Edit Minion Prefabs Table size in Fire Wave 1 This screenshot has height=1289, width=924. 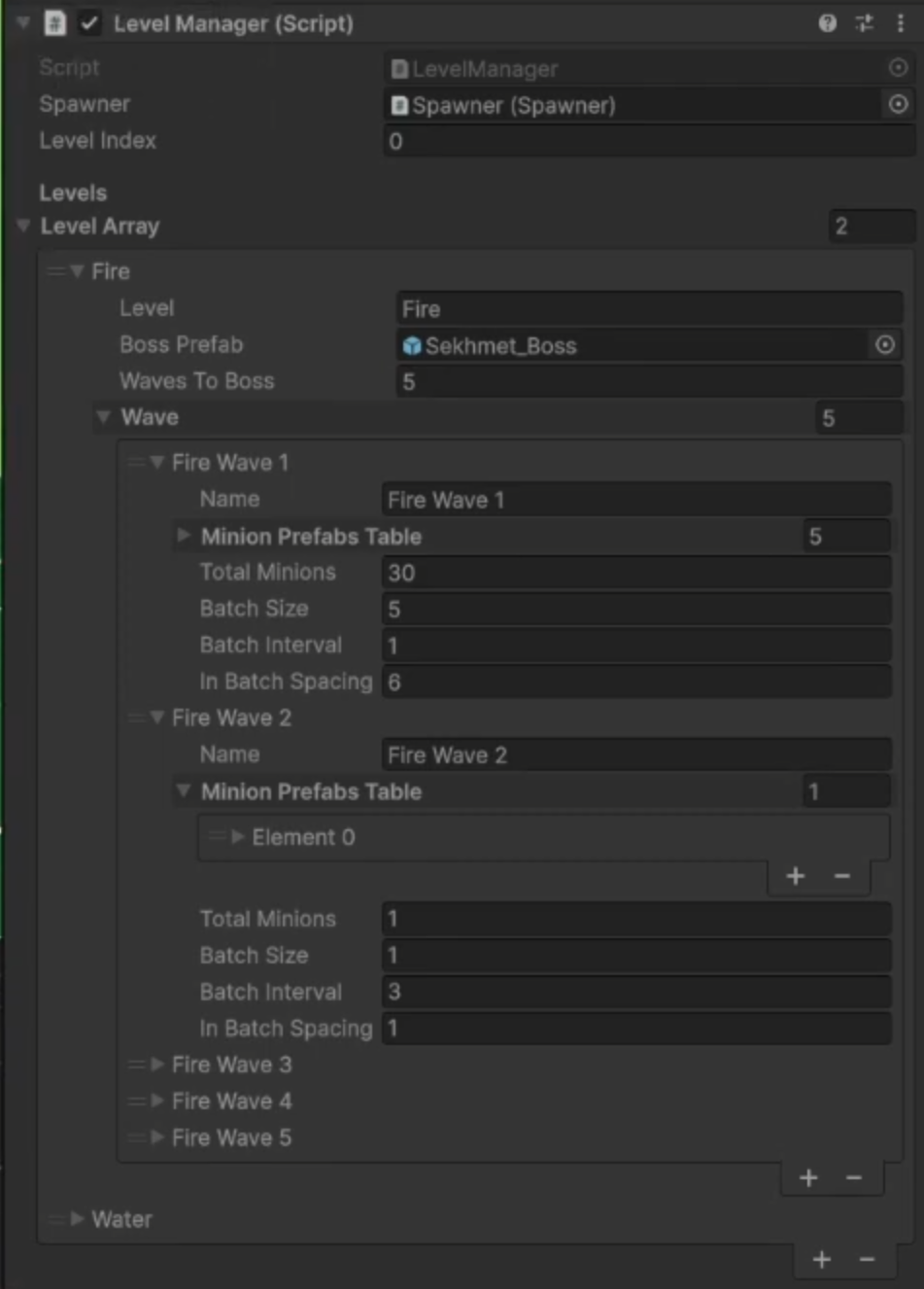[x=847, y=537]
